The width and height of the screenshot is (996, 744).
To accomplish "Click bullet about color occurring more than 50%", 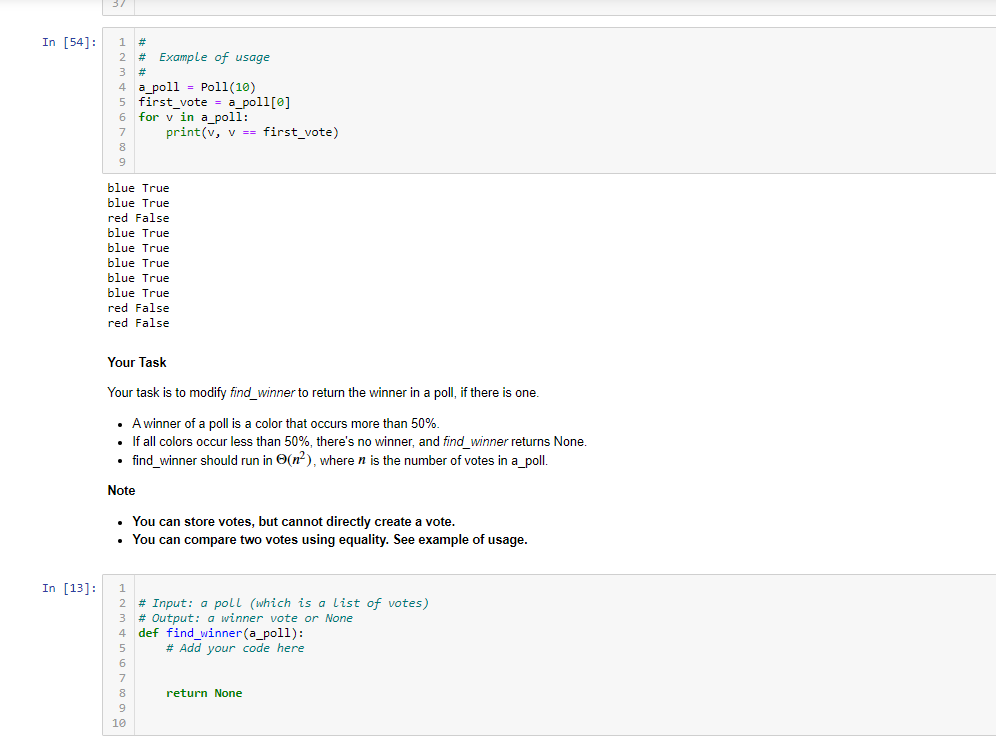I will pos(286,423).
